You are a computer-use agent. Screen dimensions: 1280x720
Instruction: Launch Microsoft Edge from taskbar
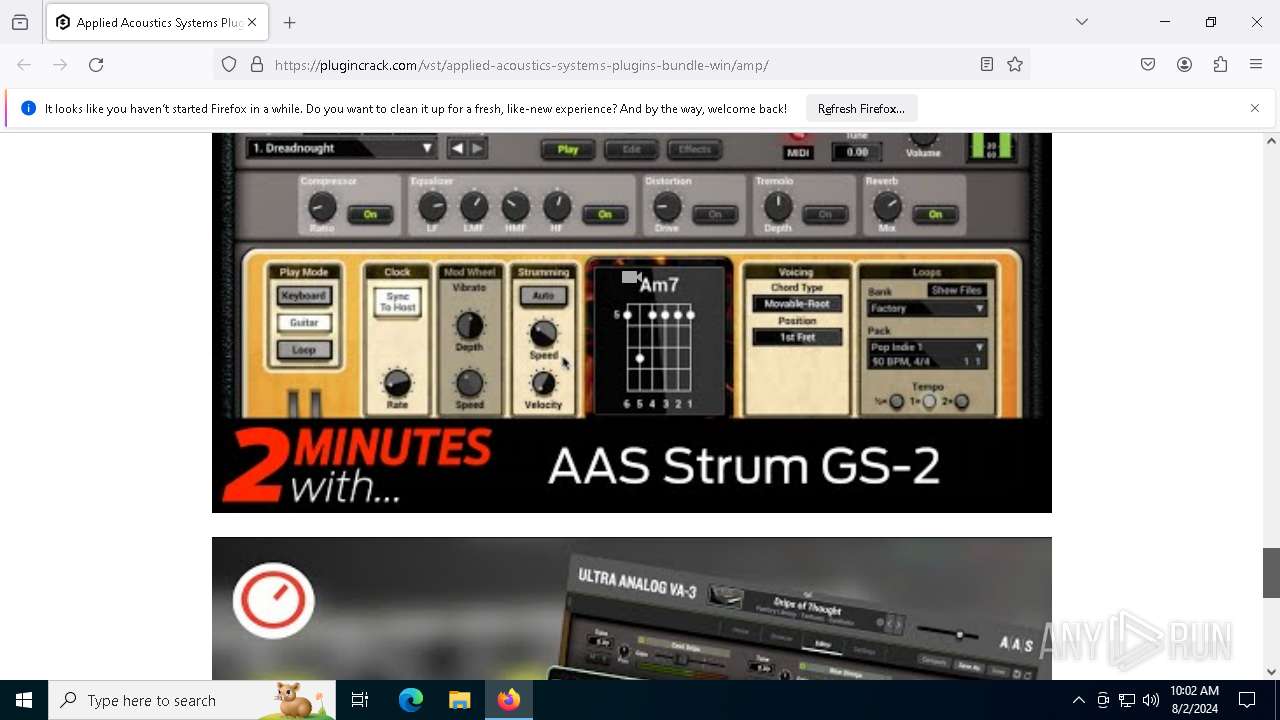pos(411,700)
